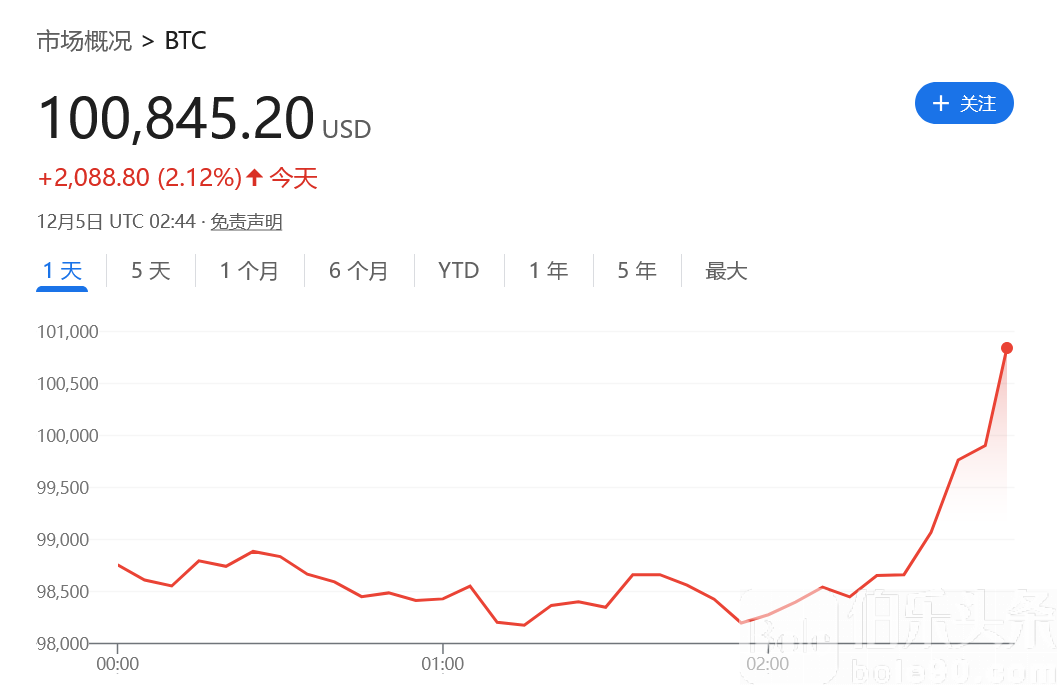Screen dimensions: 1062x690
Task: Select the YTD range tab
Action: click(459, 271)
